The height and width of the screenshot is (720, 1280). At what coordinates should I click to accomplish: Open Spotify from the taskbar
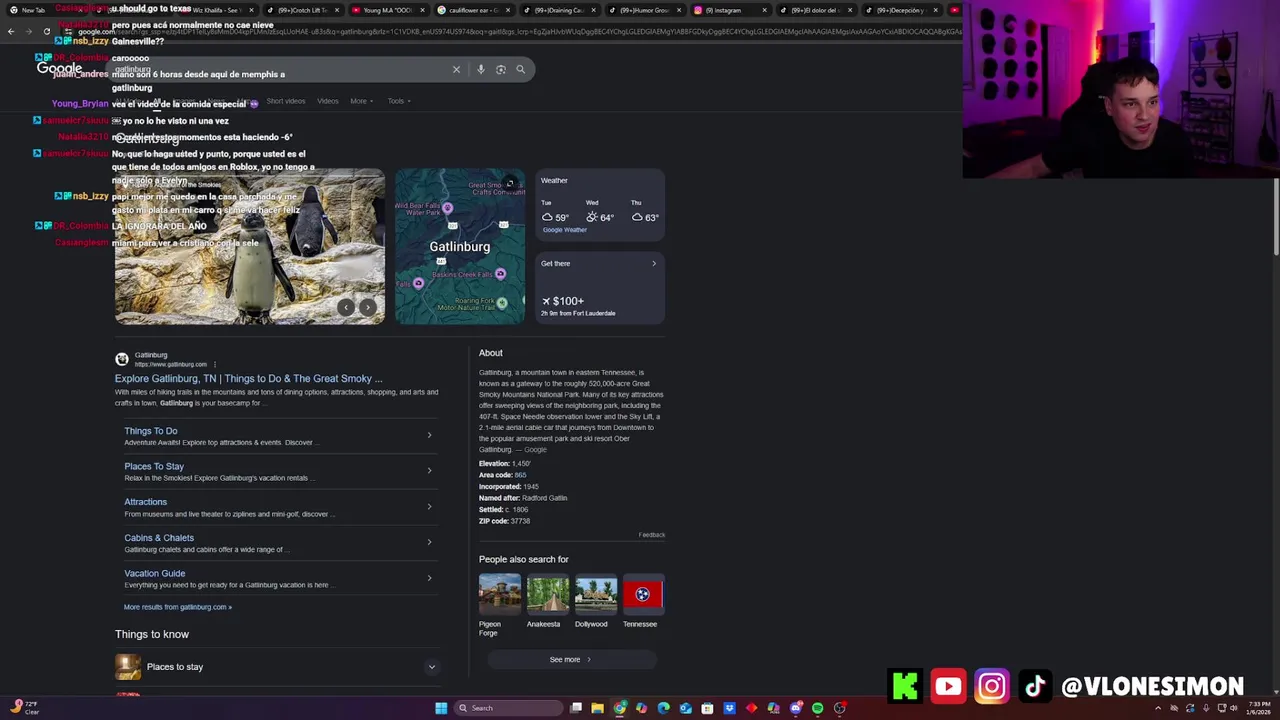[817, 708]
